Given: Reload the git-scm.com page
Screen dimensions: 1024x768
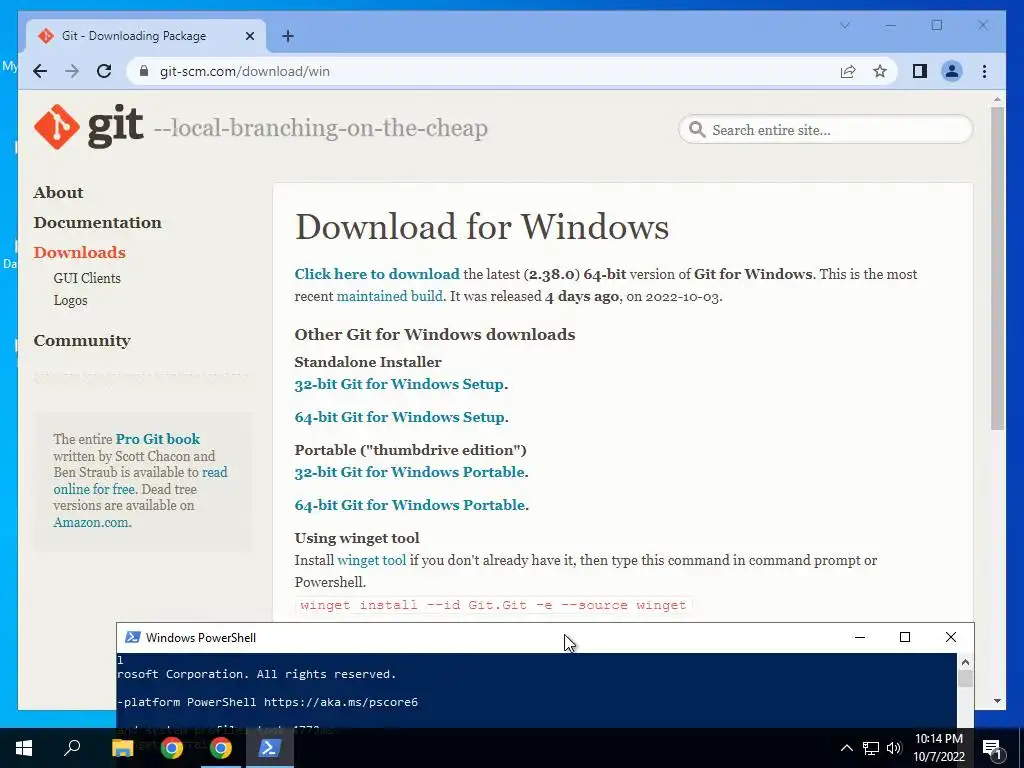Looking at the screenshot, I should [104, 71].
